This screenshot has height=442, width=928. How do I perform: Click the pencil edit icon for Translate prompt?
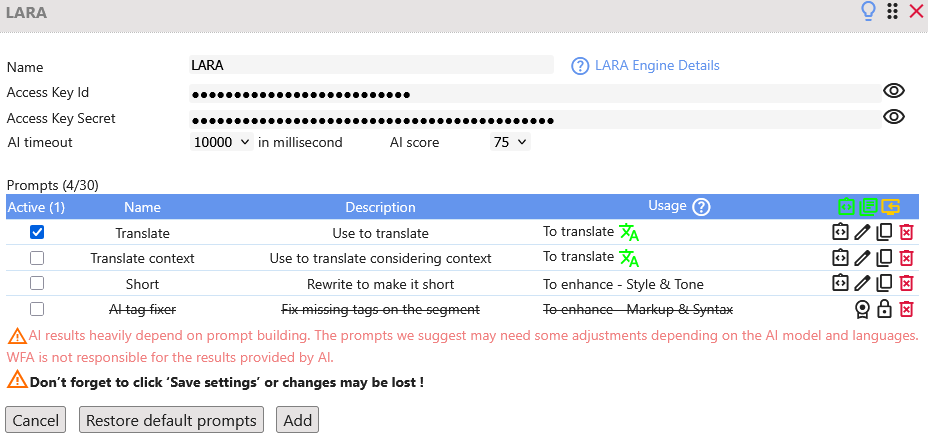click(862, 233)
